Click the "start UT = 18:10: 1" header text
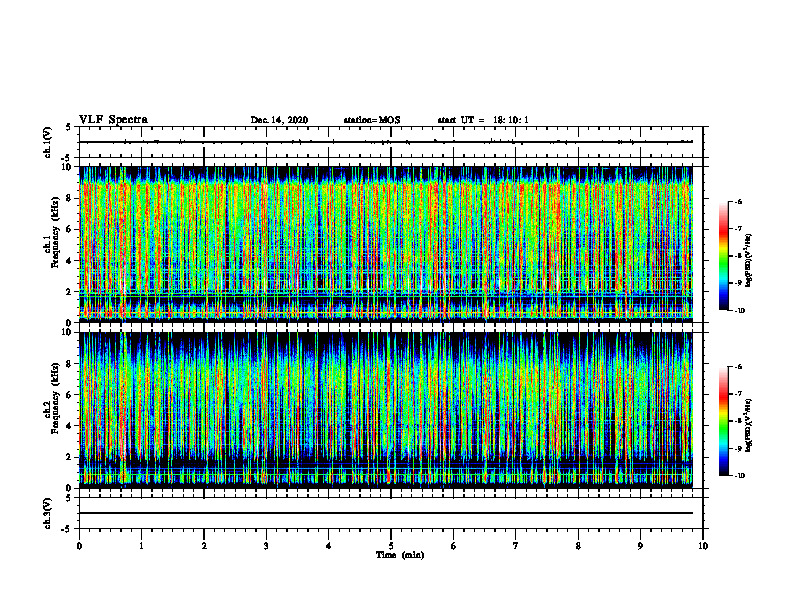Screen dimensions: 792x612 pos(483,120)
